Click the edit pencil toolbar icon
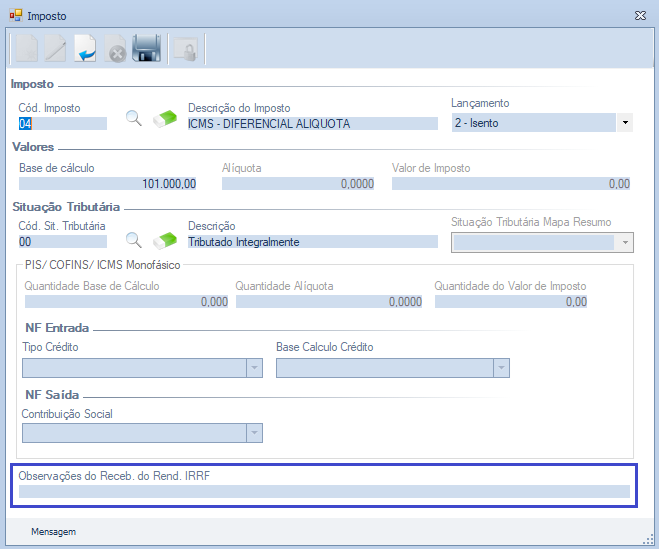This screenshot has width=659, height=549. (x=55, y=49)
